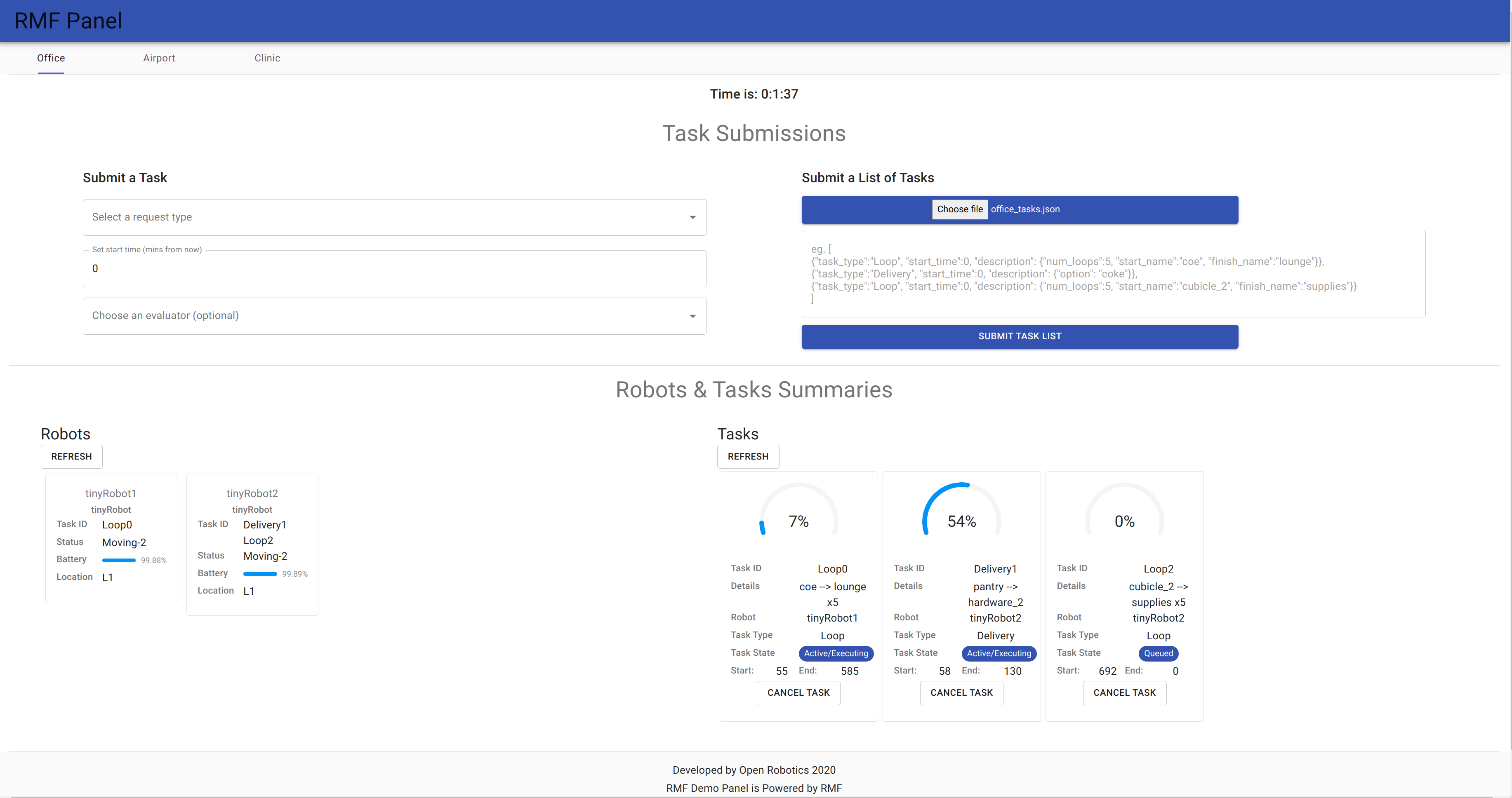Image resolution: width=1512 pixels, height=798 pixels.
Task: Refresh the Robots list
Action: (x=72, y=457)
